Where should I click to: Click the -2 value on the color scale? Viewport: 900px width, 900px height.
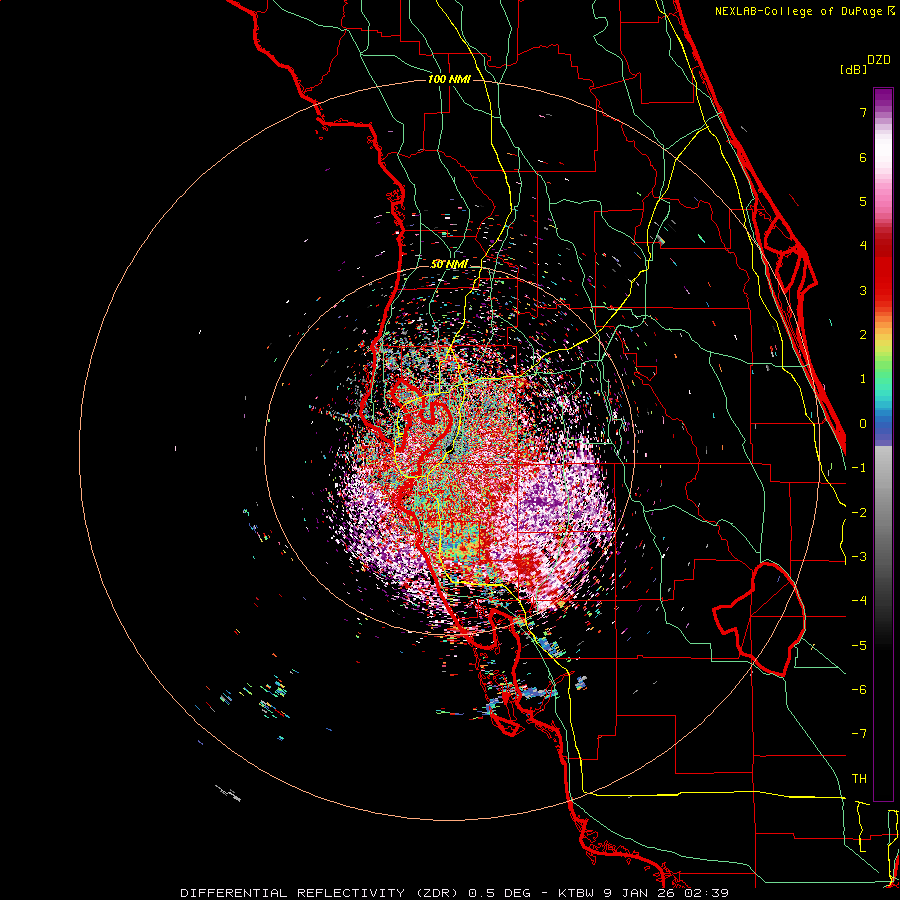(859, 513)
